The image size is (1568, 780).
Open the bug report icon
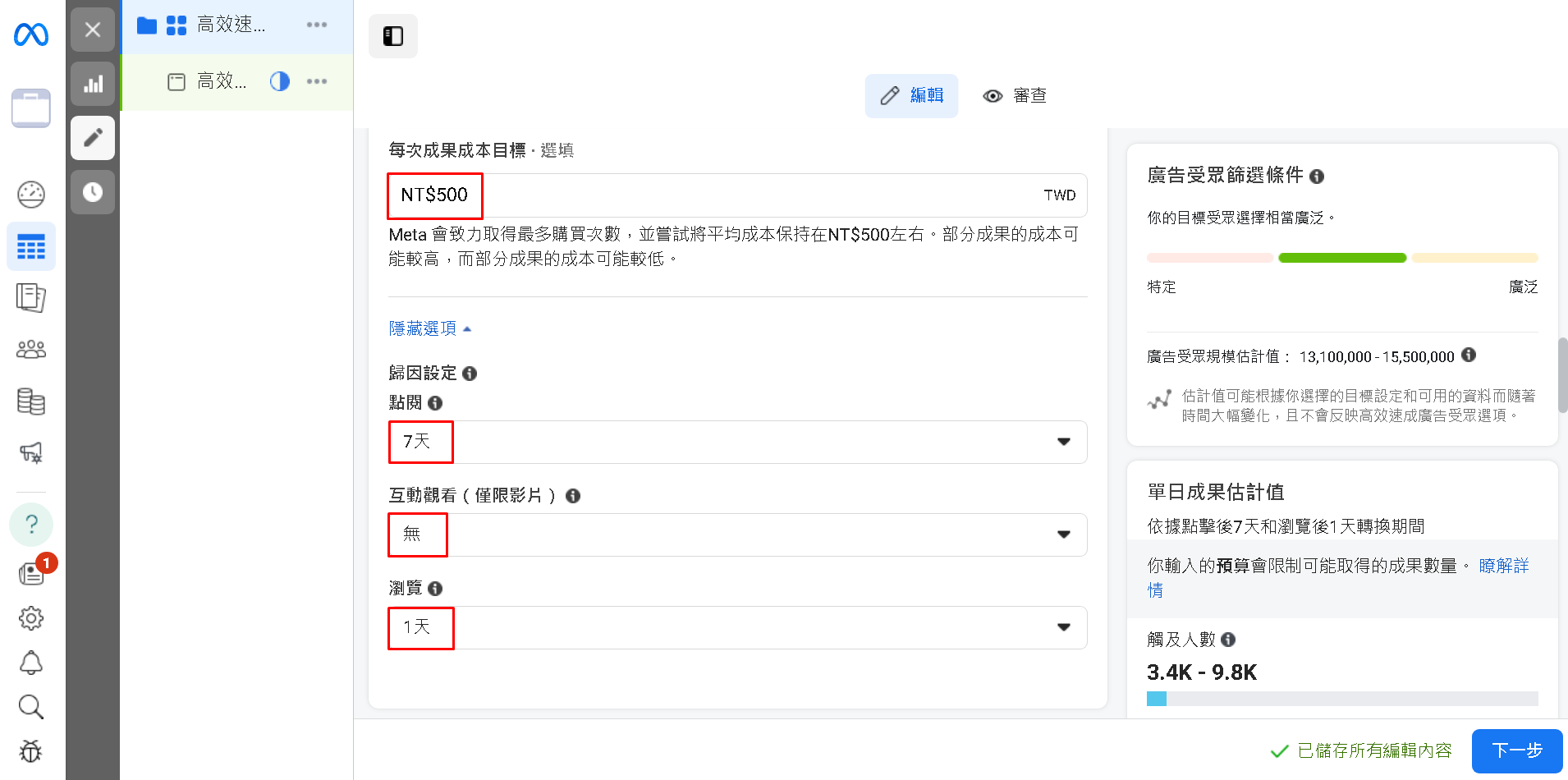(x=31, y=750)
